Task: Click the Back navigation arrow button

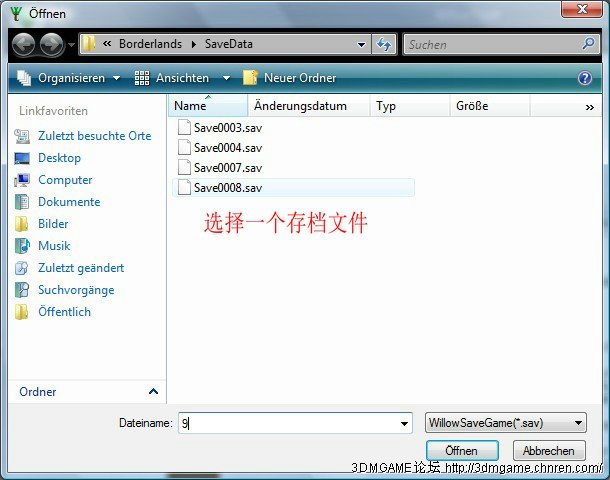Action: coord(23,45)
